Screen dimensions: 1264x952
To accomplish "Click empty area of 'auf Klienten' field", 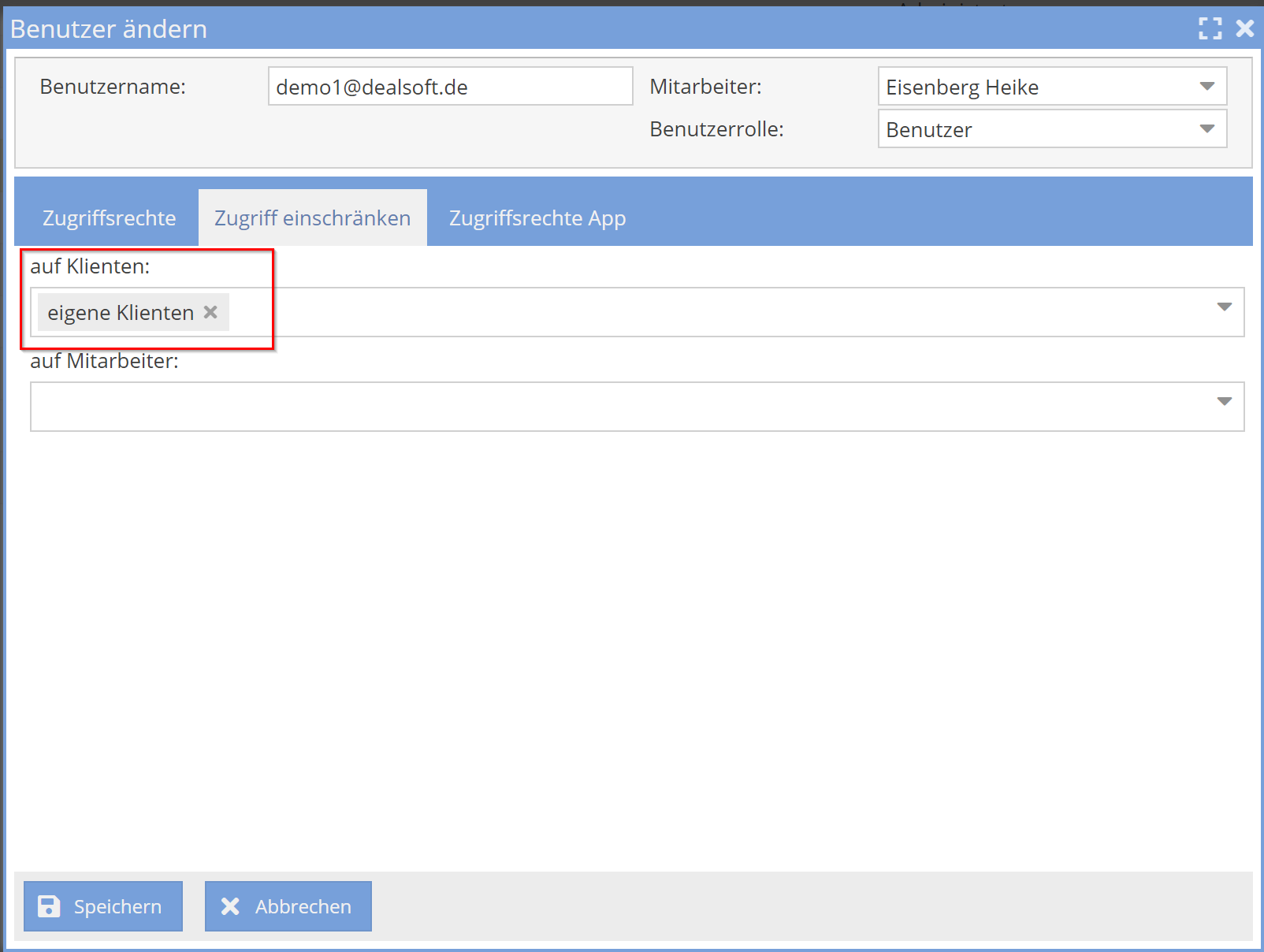I will pyautogui.click(x=709, y=313).
